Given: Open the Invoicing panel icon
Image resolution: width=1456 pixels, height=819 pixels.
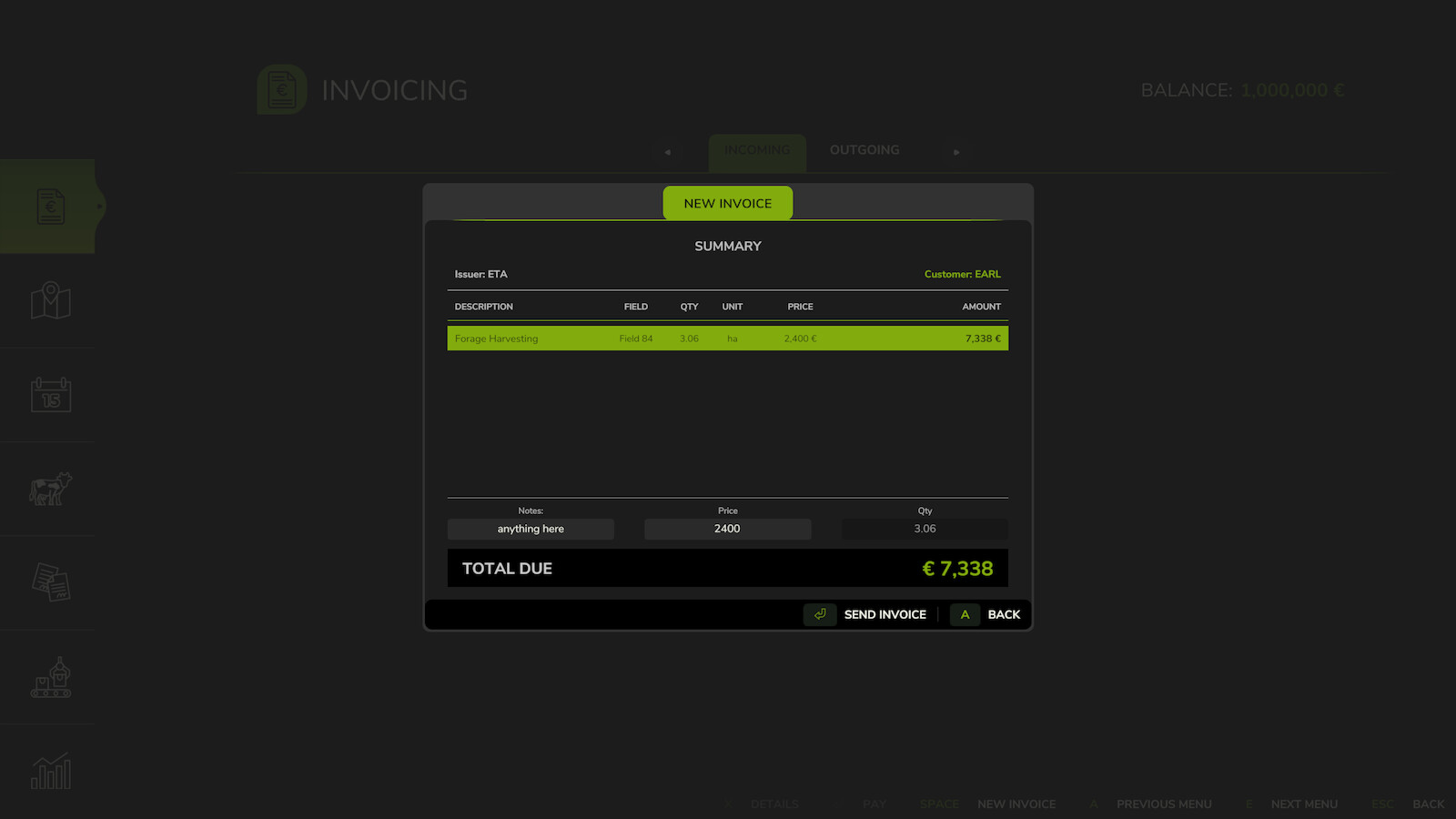Looking at the screenshot, I should coord(49,207).
